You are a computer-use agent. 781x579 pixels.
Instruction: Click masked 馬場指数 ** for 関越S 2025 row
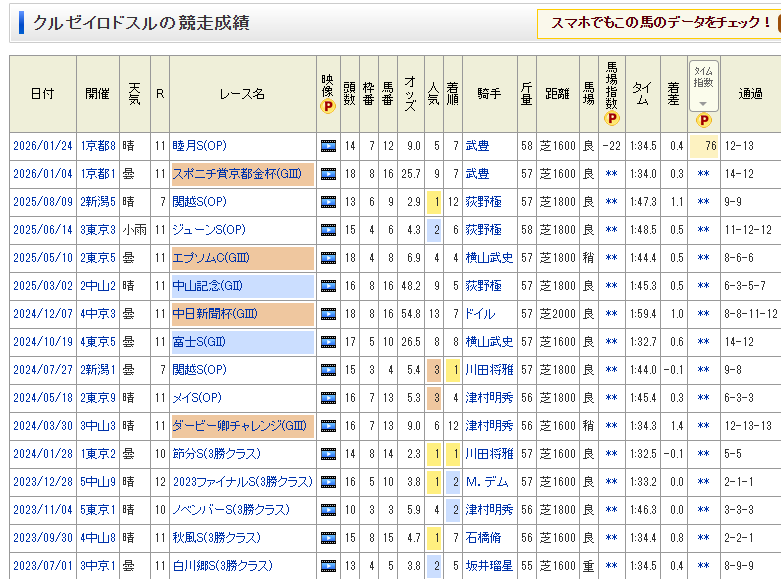[612, 202]
